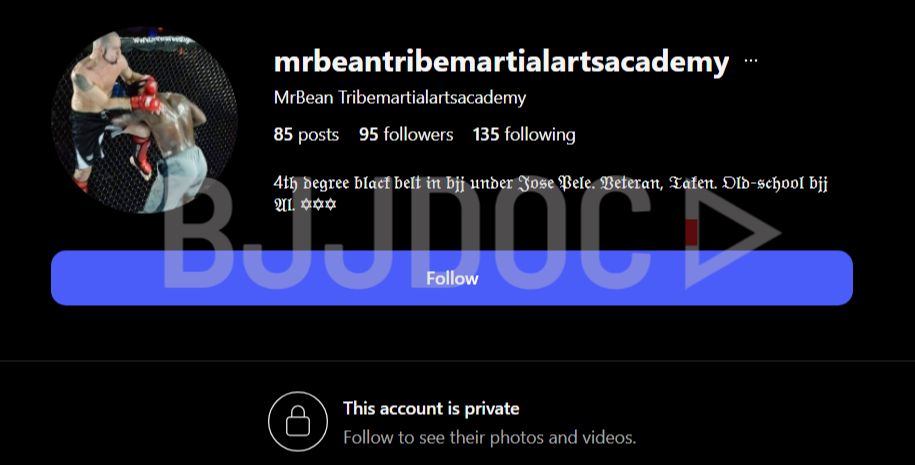Open the 95 followers list
Image resolution: width=915 pixels, height=465 pixels.
(406, 135)
